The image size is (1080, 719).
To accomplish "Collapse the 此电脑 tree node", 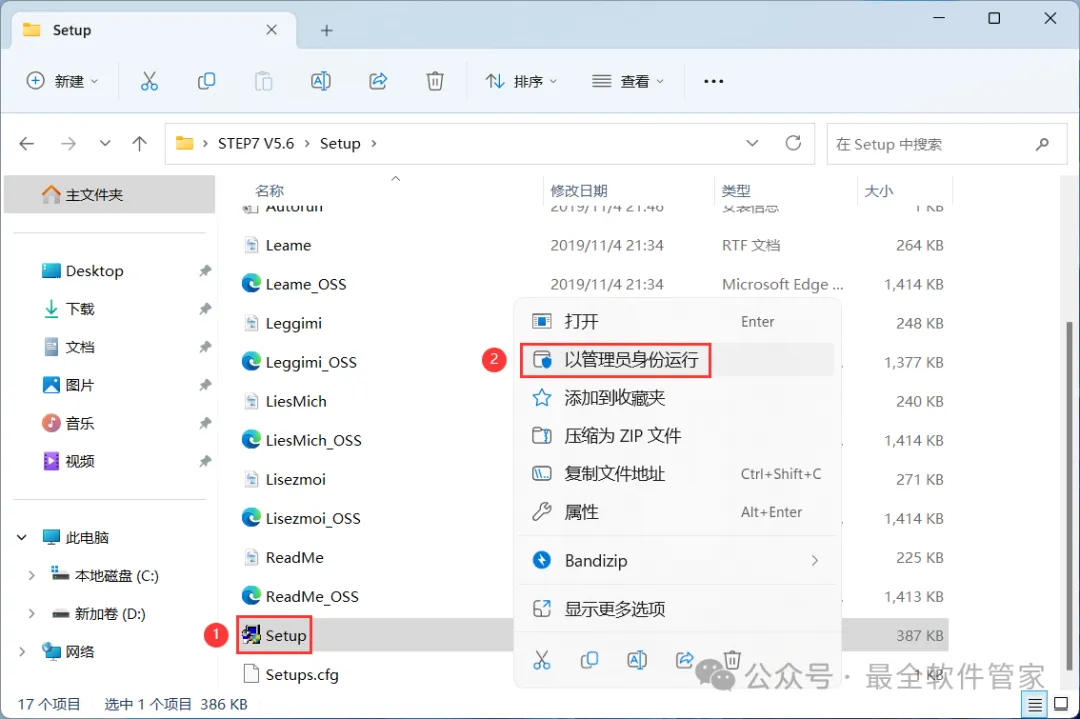I will pyautogui.click(x=22, y=537).
